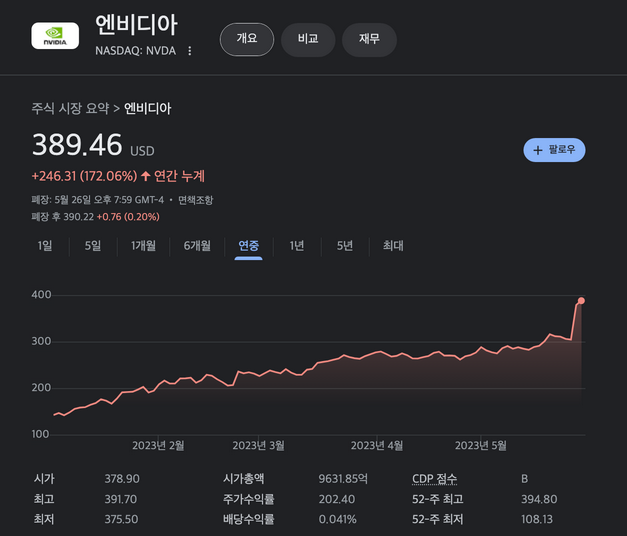This screenshot has height=536, width=627.
Task: Select the 1일 chart range
Action: coord(45,246)
